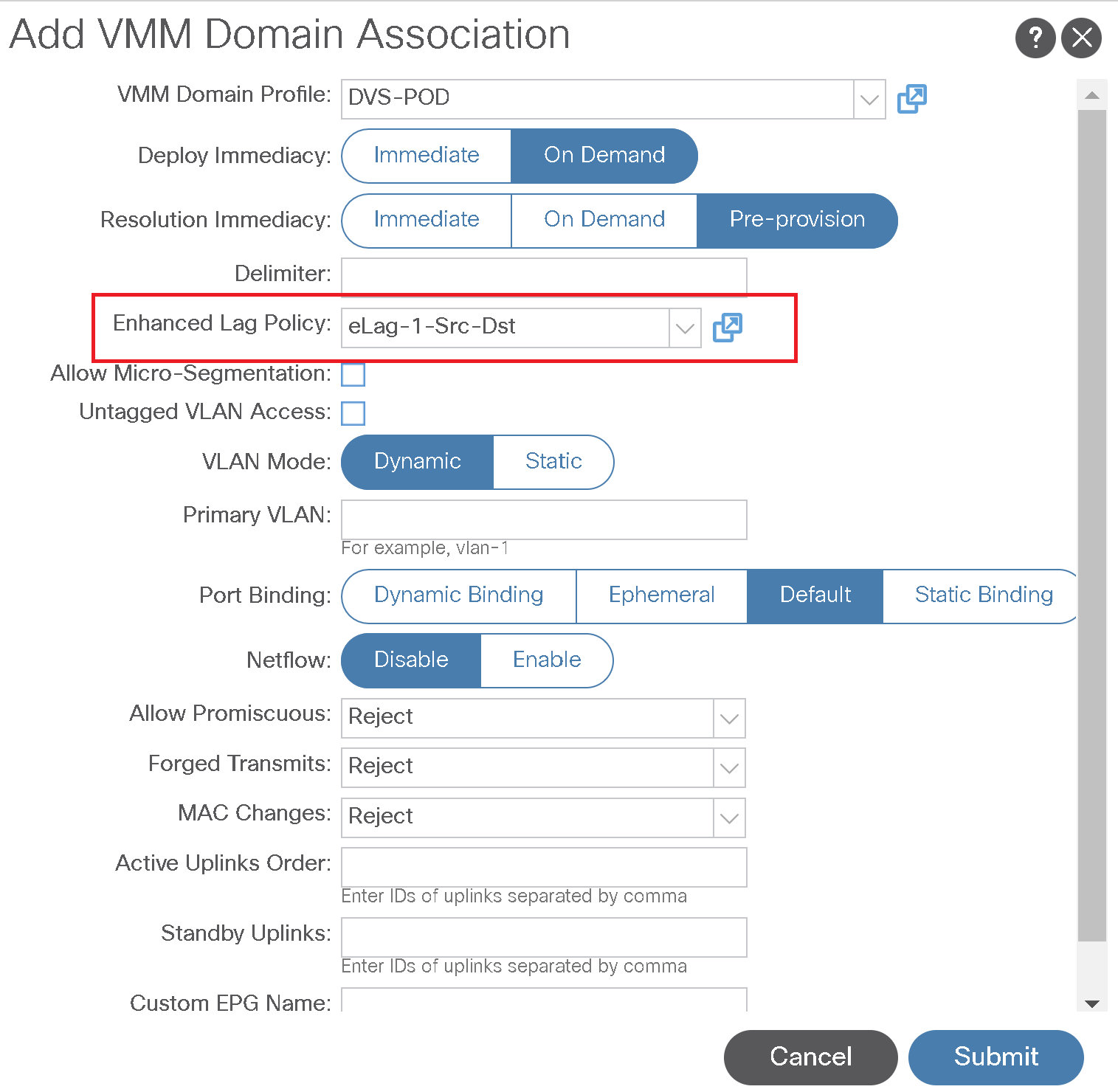Set Resolution Immediacy to On Demand
This screenshot has width=1118, height=1092.
coord(604,221)
